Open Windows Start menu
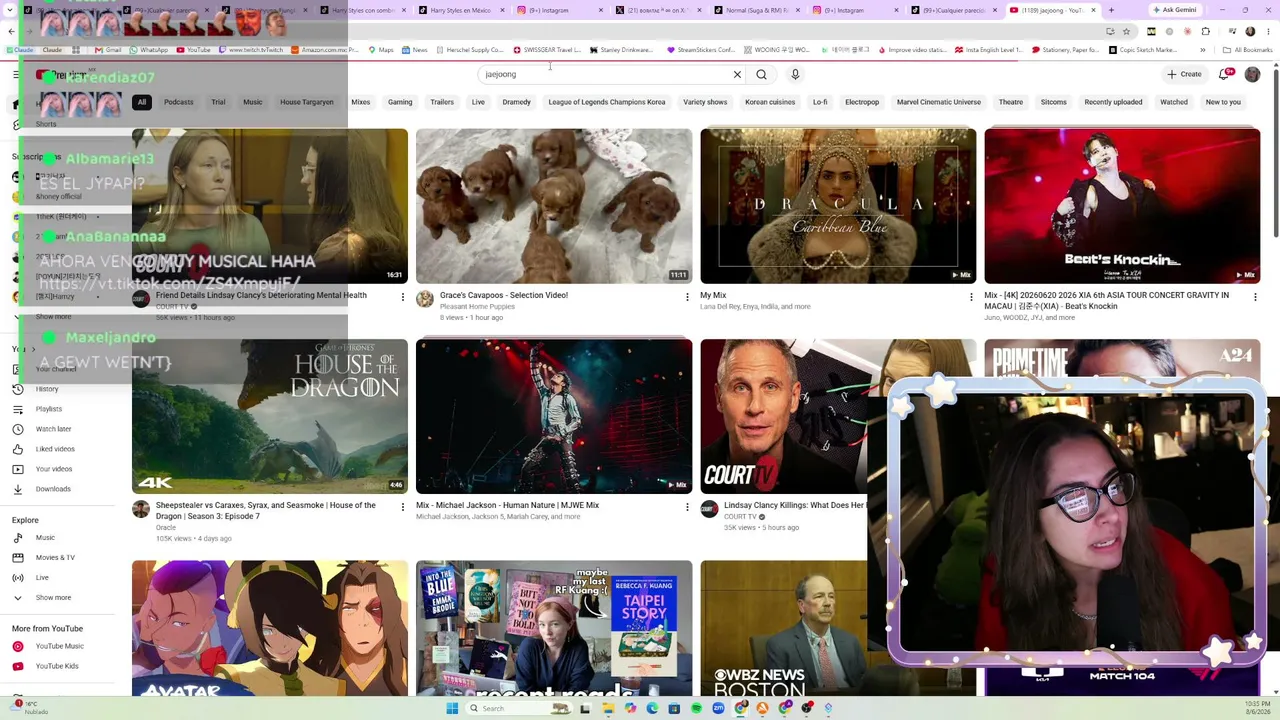The width and height of the screenshot is (1280, 720). [x=452, y=708]
